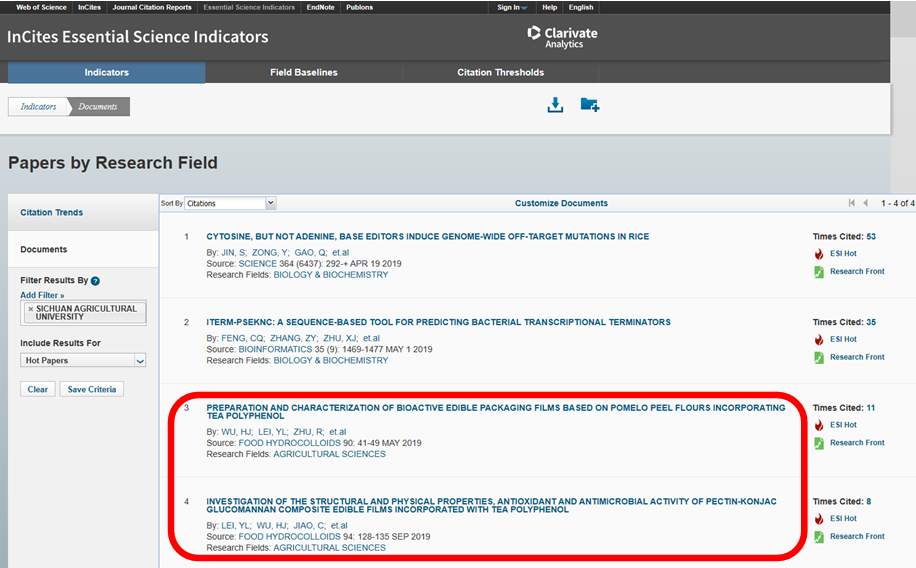The width and height of the screenshot is (916, 568).
Task: Click Research Front icon for second paper
Action: coord(819,357)
